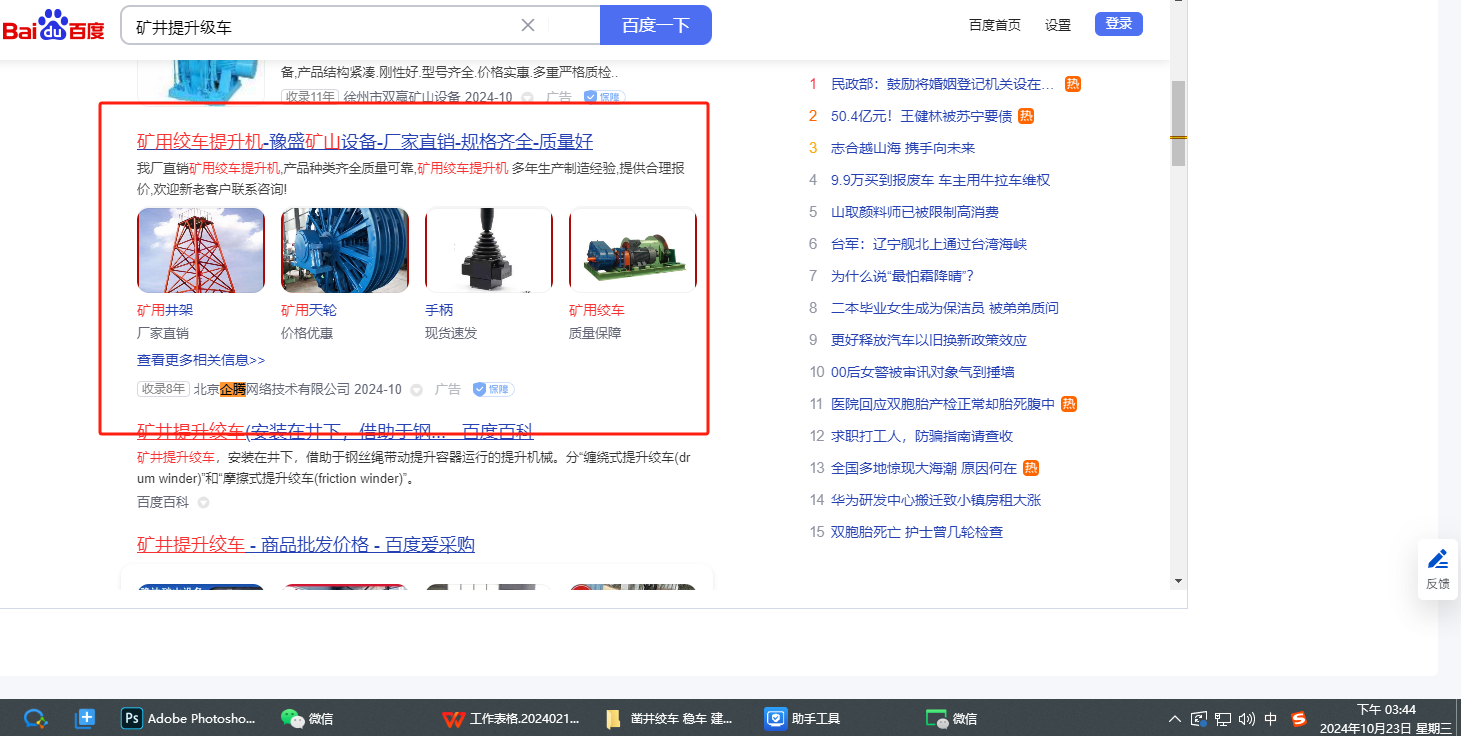Click the 北京企腾网络技术有限公司 advertiser name

click(x=272, y=389)
